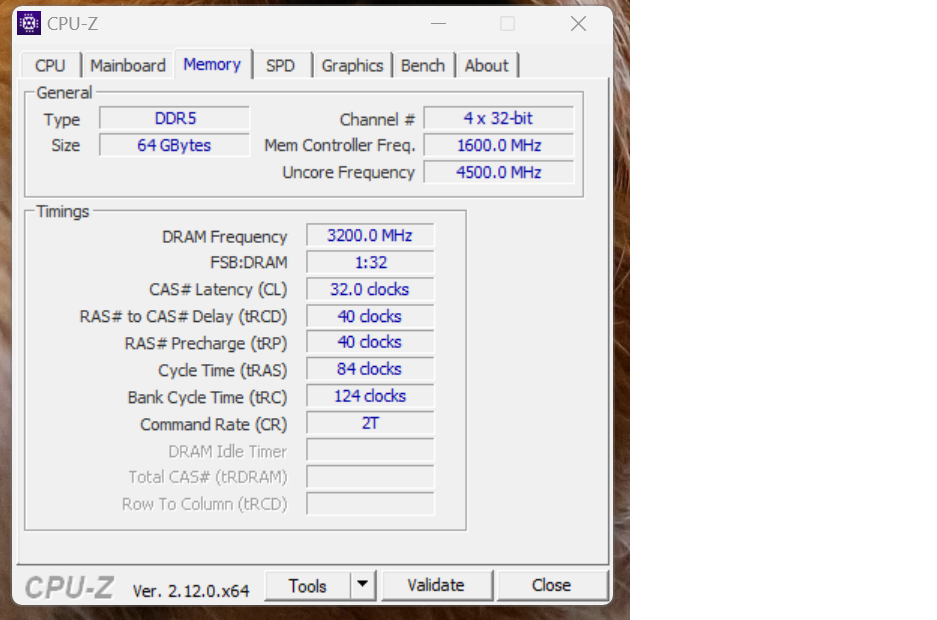Click the 1600.0 MHz controller frequency value
Screen dimensions: 937x620
pos(498,145)
